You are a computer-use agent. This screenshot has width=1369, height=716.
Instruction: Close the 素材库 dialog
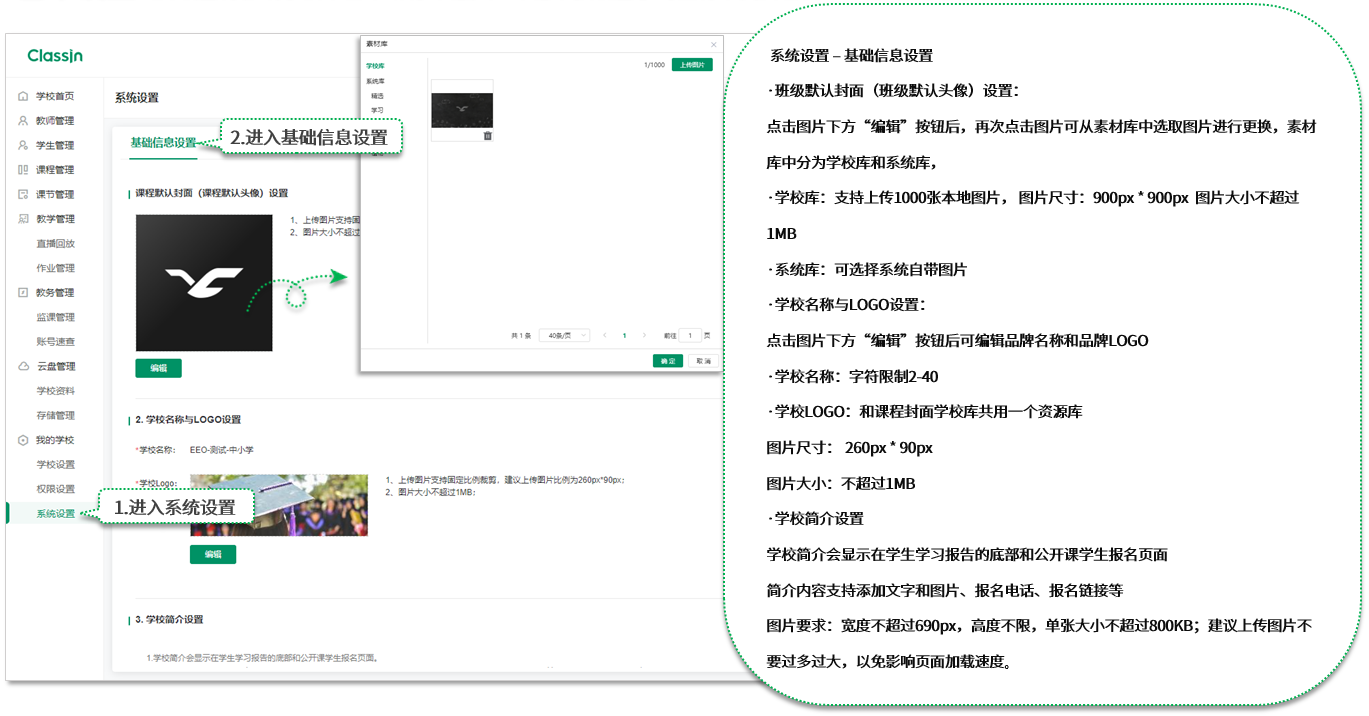[713, 44]
